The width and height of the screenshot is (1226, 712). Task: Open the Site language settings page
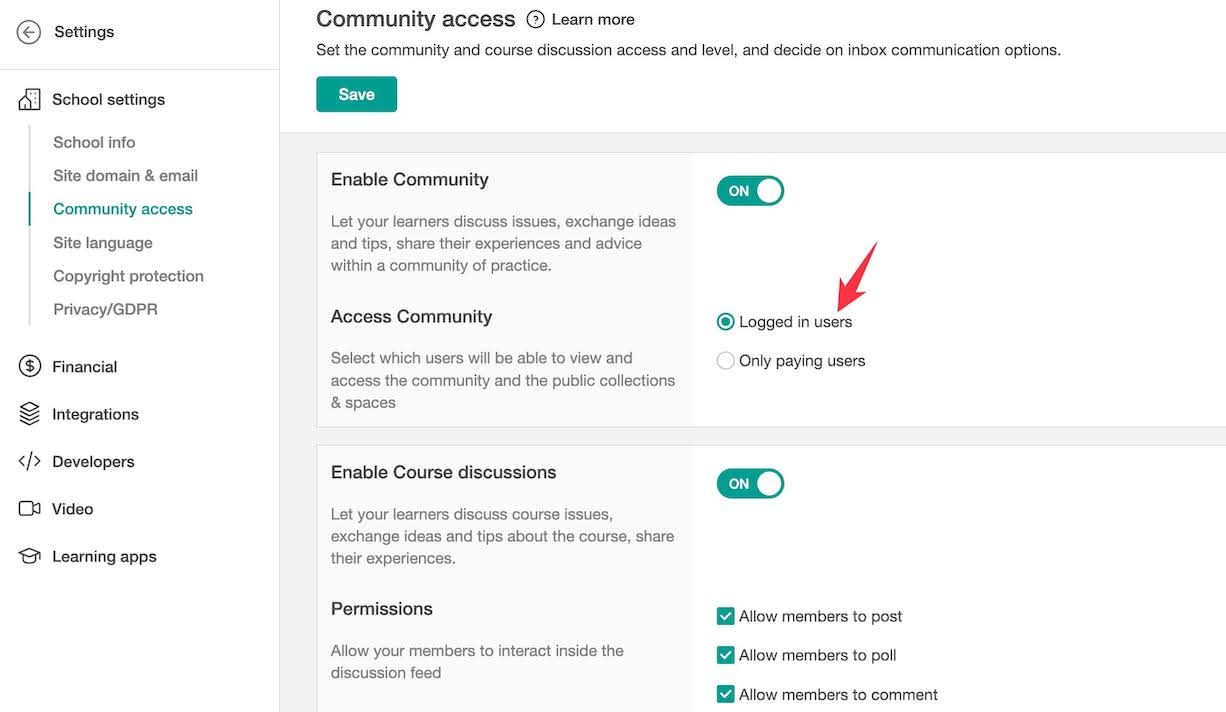click(102, 242)
